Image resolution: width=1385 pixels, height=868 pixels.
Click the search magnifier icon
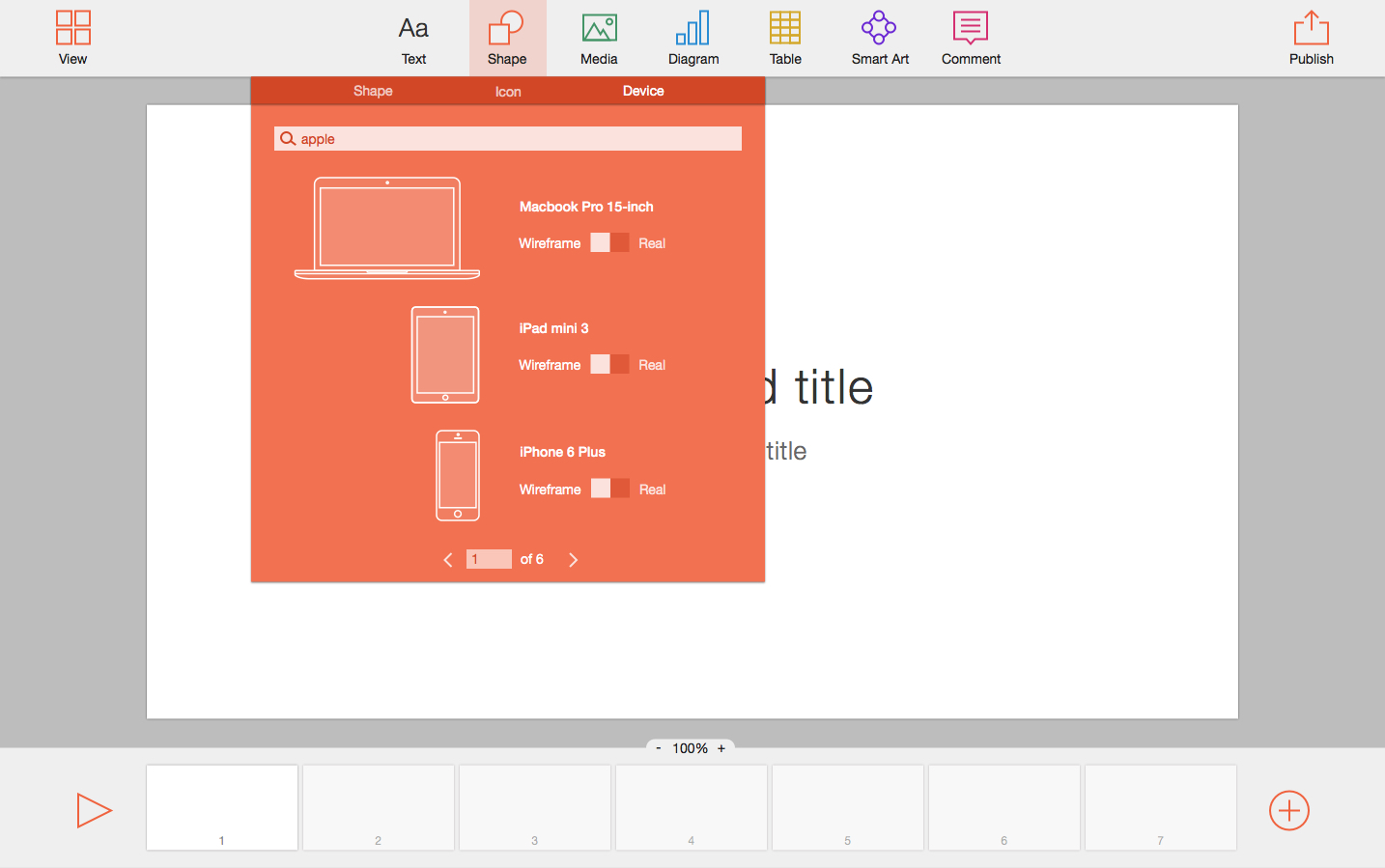[x=287, y=139]
